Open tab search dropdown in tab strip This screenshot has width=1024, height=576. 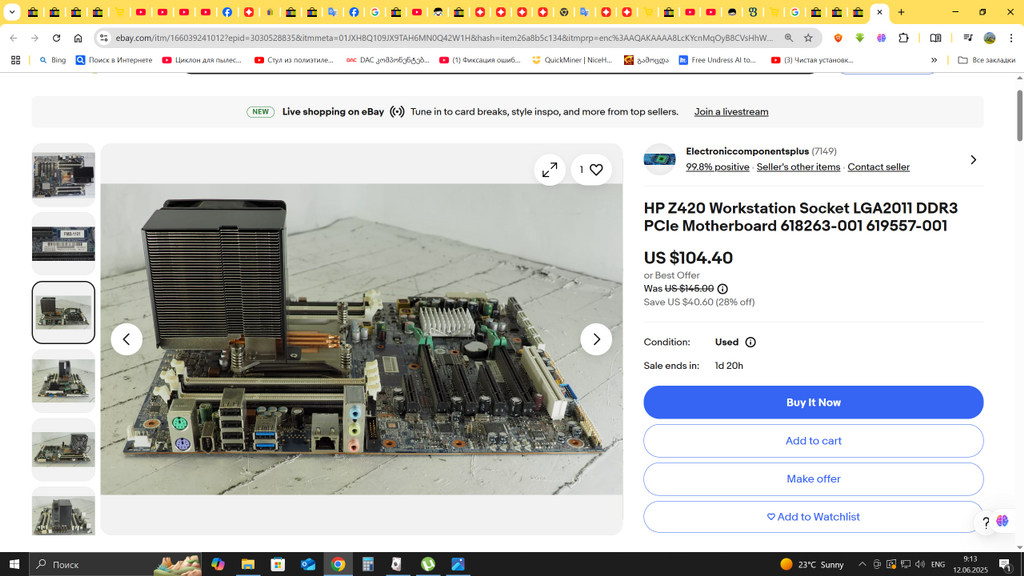point(12,12)
